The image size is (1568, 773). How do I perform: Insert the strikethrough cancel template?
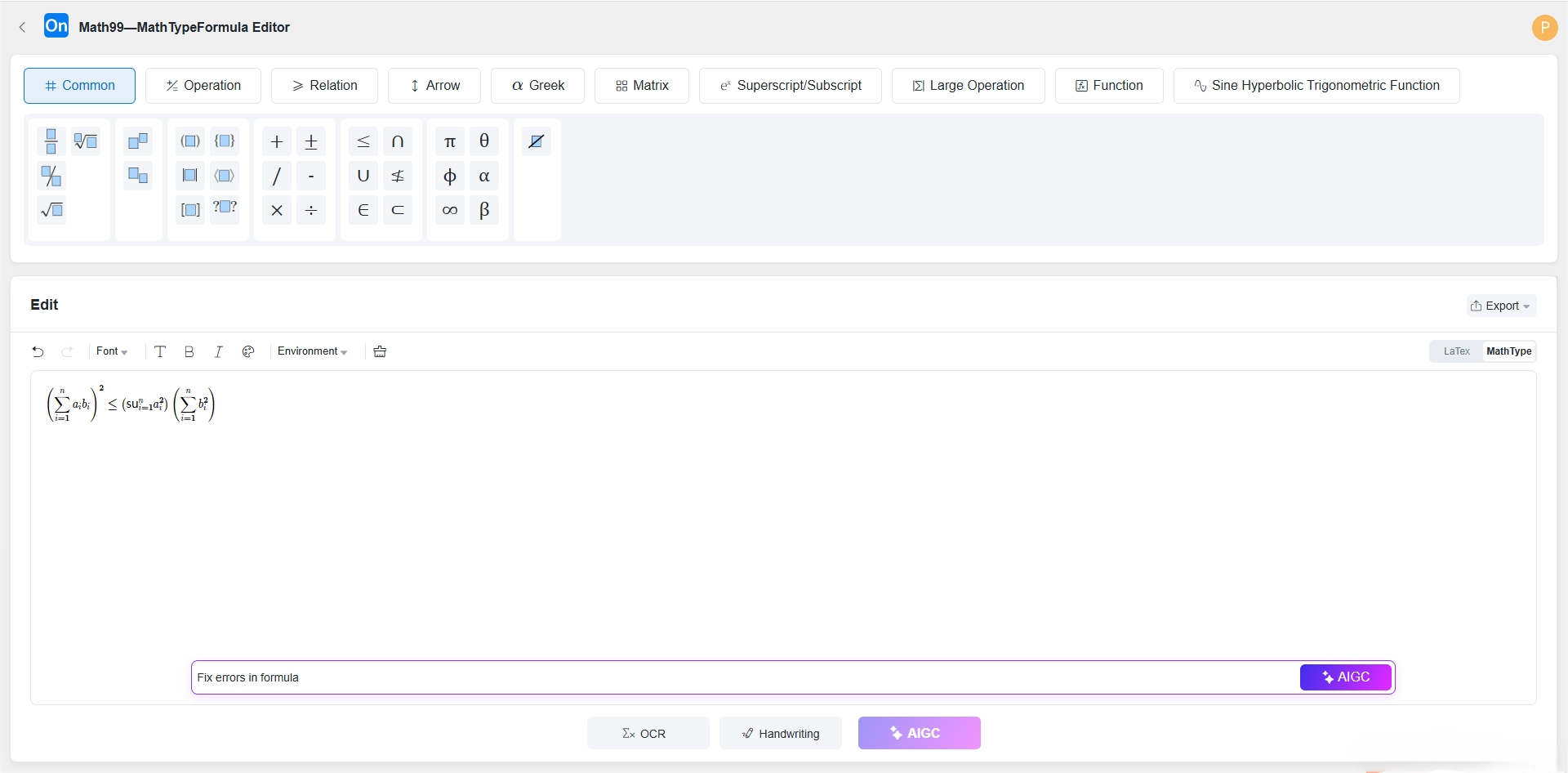point(537,141)
